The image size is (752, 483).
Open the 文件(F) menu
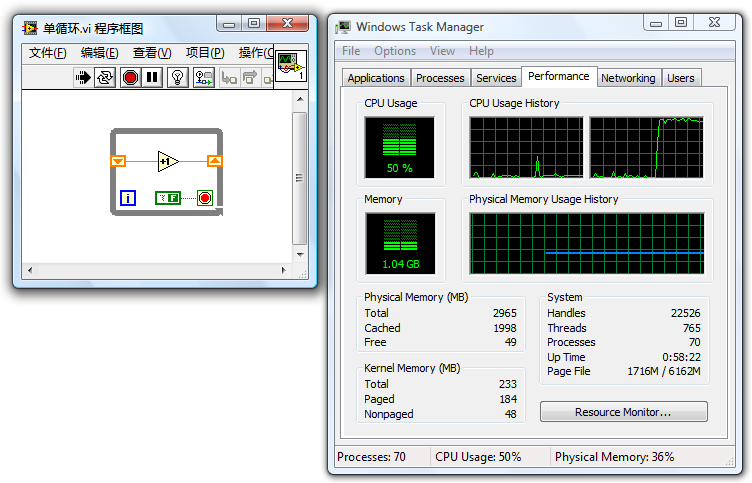(47, 53)
